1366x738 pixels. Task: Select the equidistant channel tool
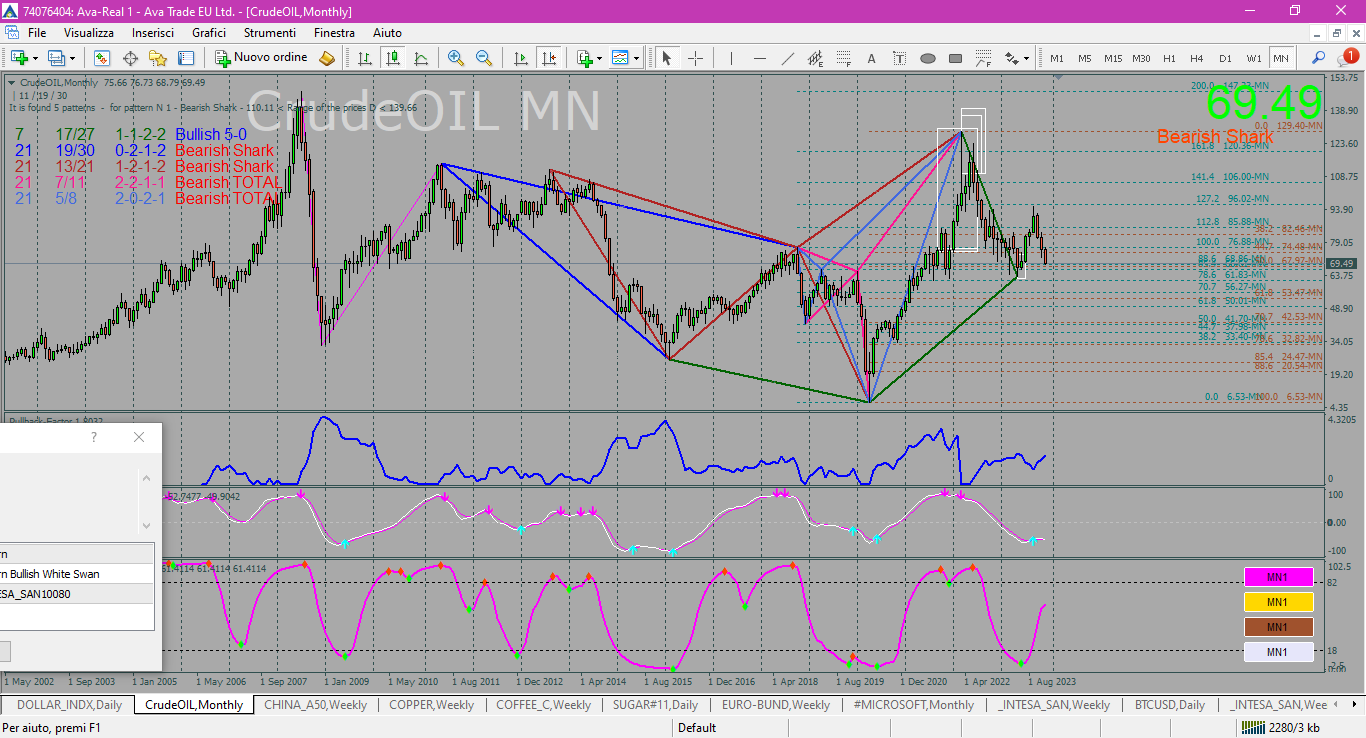tap(815, 58)
